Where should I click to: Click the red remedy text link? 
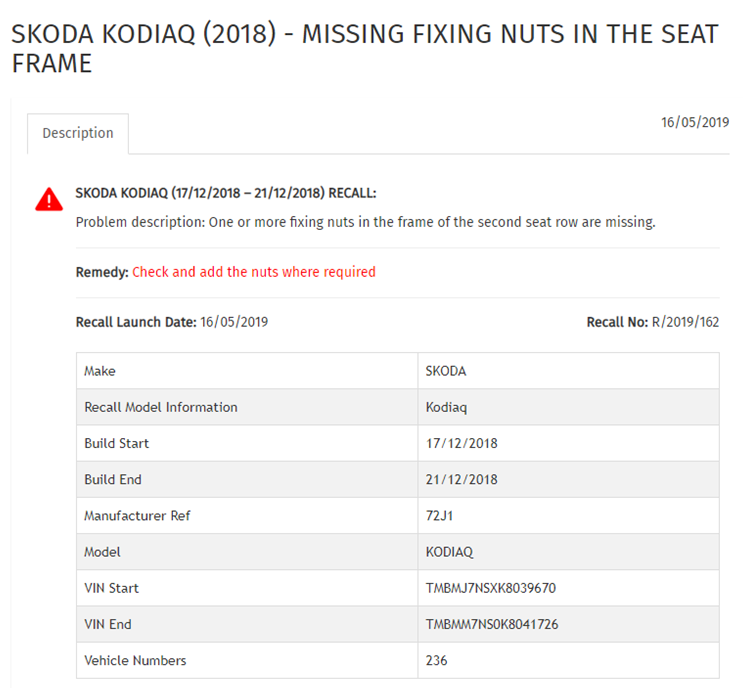pyautogui.click(x=254, y=272)
